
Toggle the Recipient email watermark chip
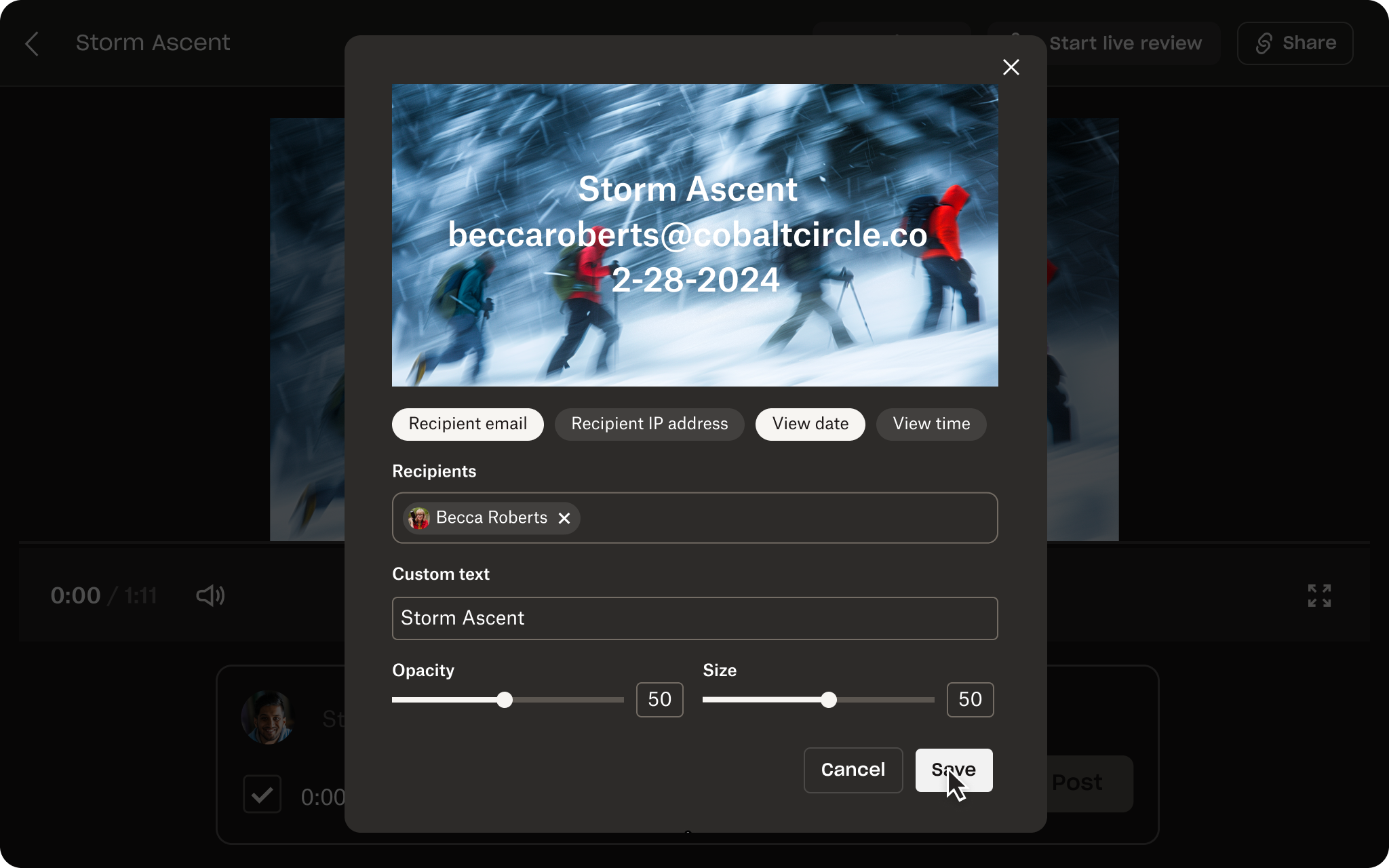[x=468, y=425]
